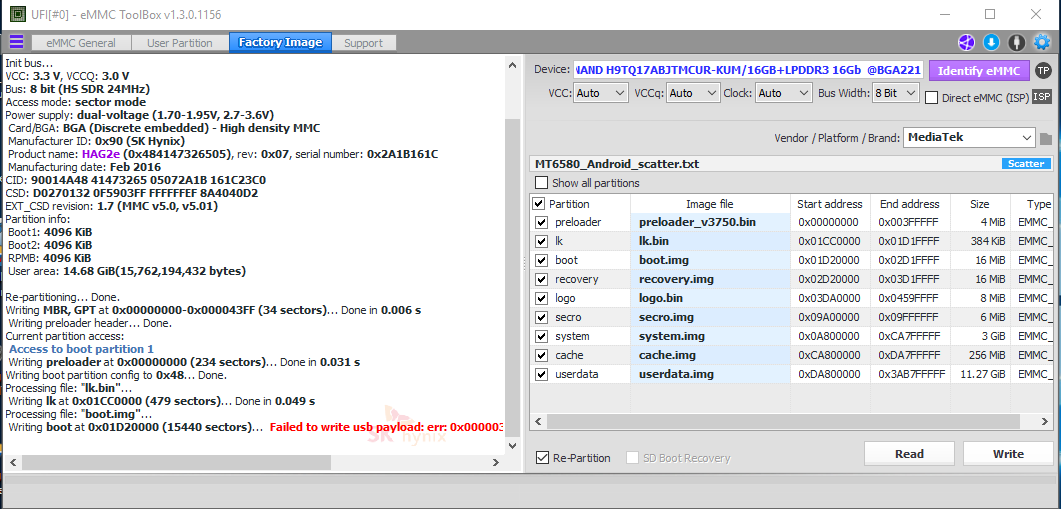
Task: Click partition table scroll-left arrow
Action: [x=538, y=421]
